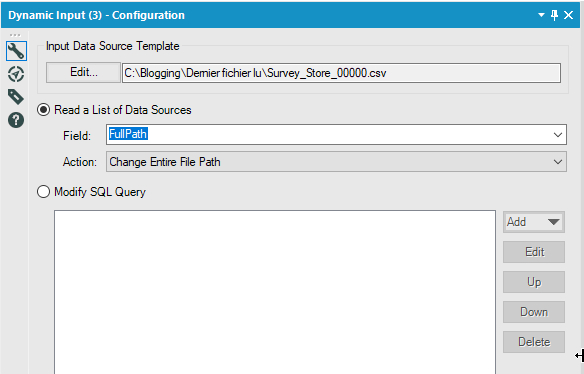Click the Delete button

pos(534,342)
